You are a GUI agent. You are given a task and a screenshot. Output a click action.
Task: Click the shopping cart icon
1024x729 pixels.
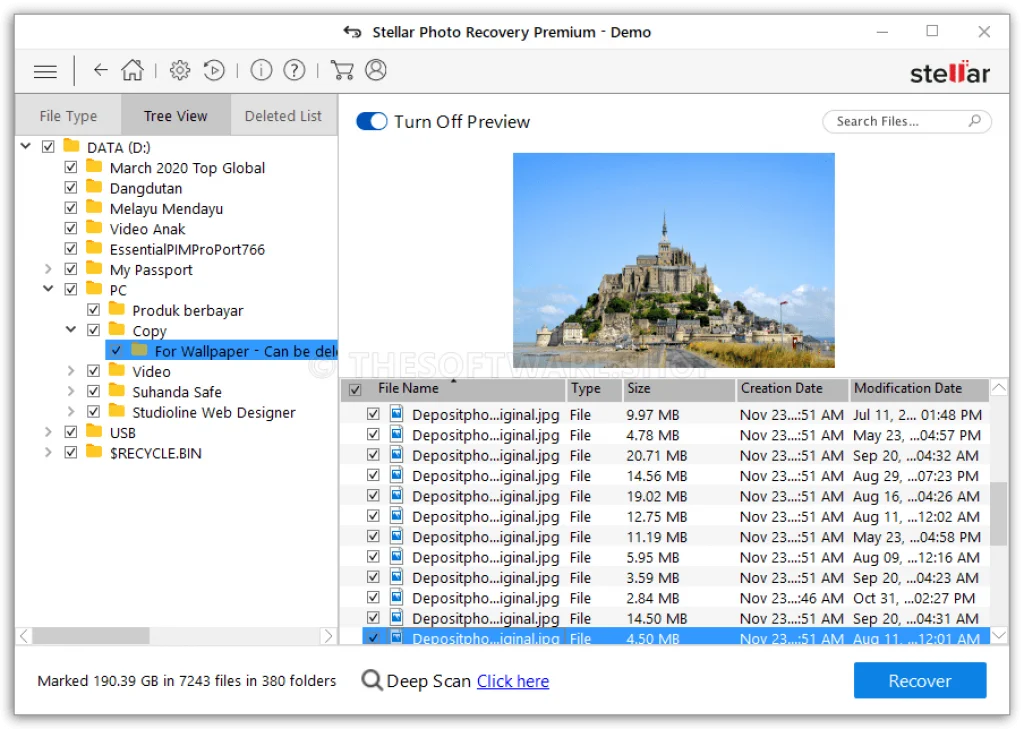pos(342,70)
